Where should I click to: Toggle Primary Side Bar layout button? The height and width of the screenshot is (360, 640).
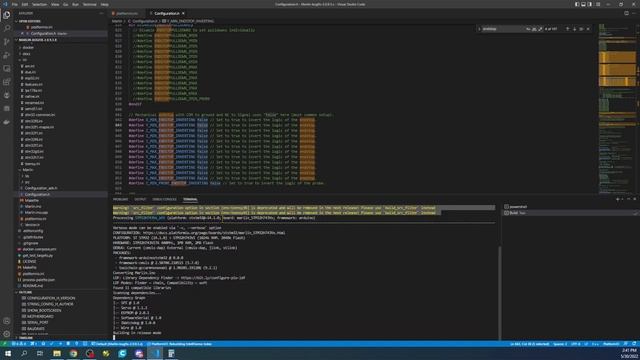tap(577, 4)
